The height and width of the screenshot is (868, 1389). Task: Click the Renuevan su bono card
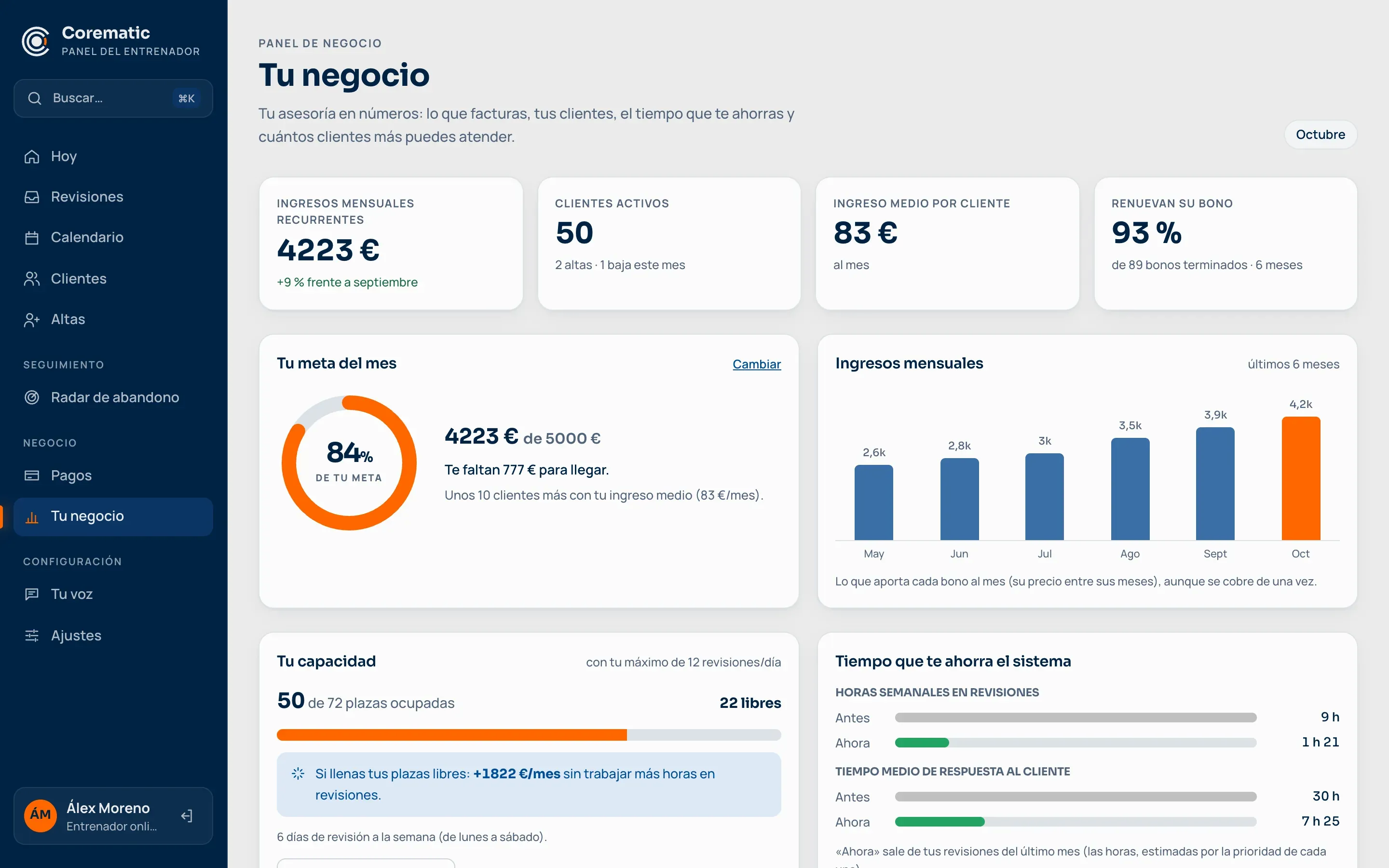(1226, 244)
